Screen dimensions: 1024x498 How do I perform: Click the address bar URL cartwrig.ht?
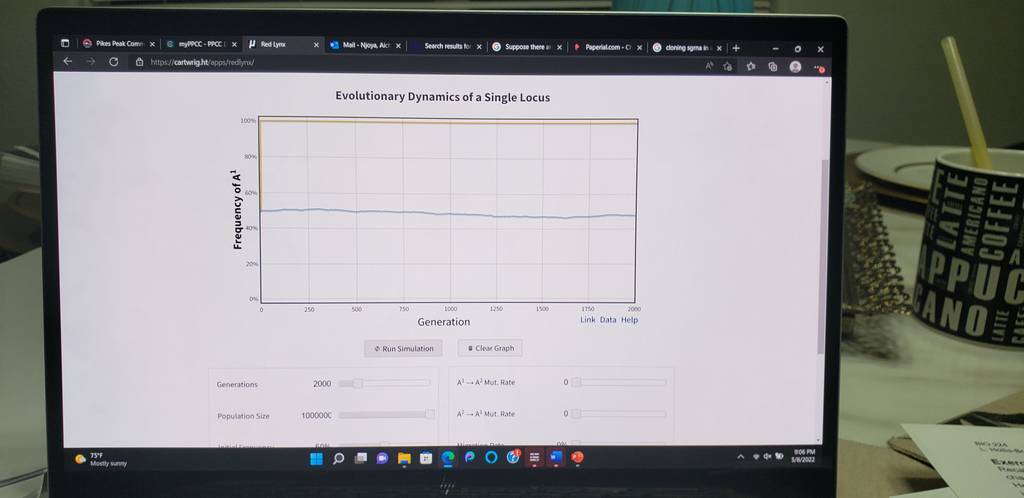[202, 63]
